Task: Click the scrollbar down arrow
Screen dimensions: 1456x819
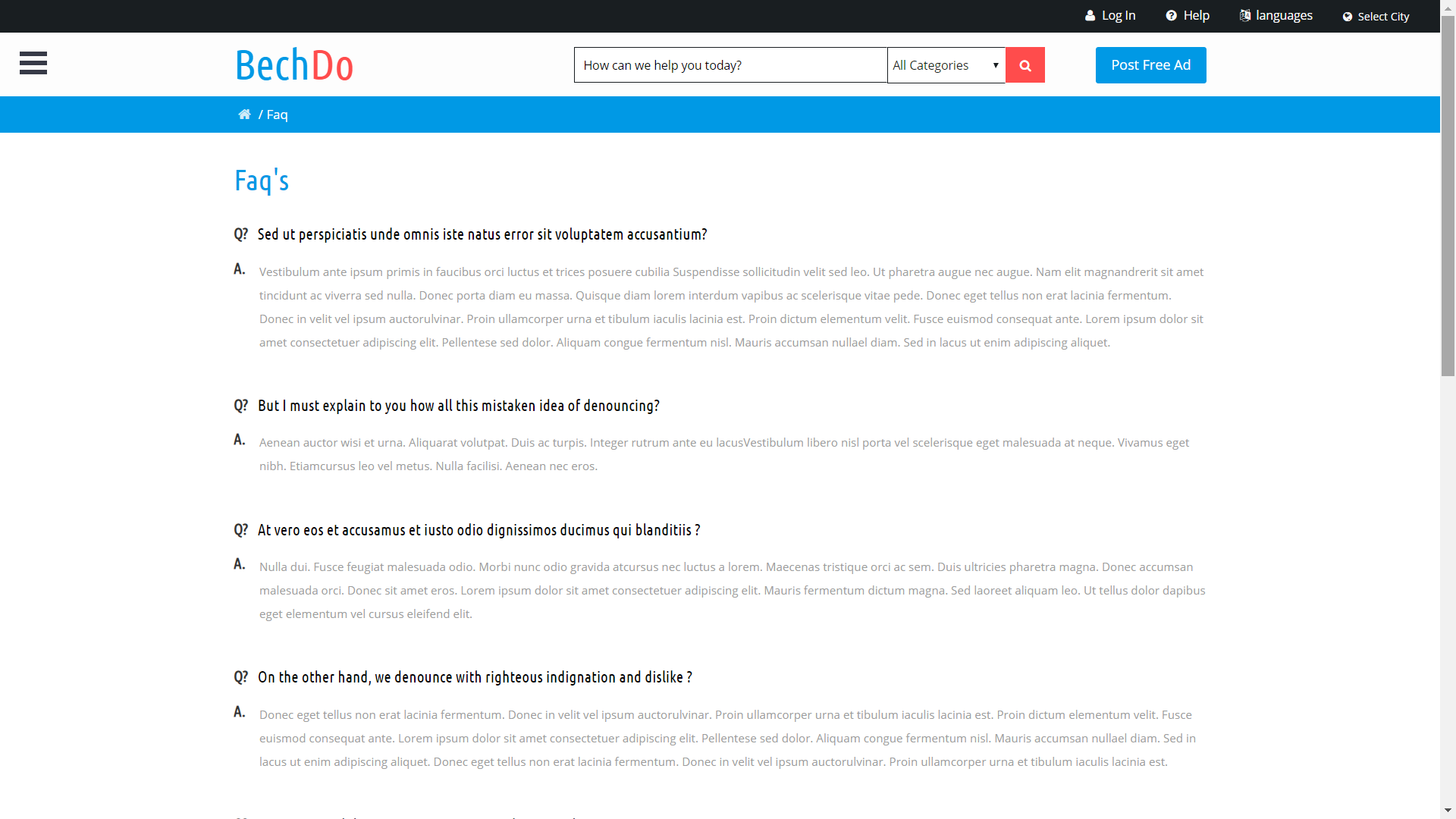Action: tap(1448, 811)
